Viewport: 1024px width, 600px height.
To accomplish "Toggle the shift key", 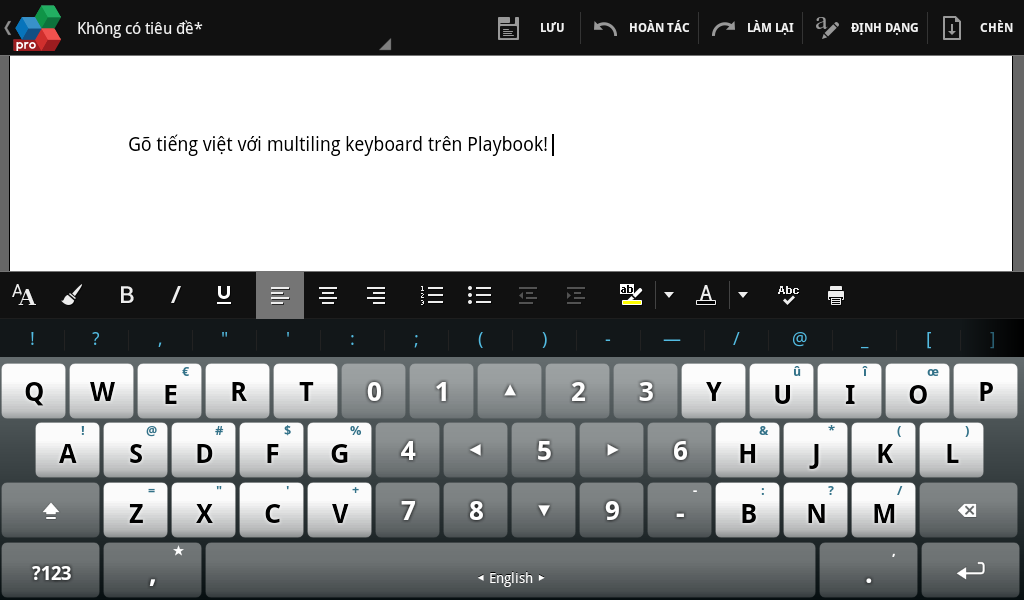I will (51, 510).
